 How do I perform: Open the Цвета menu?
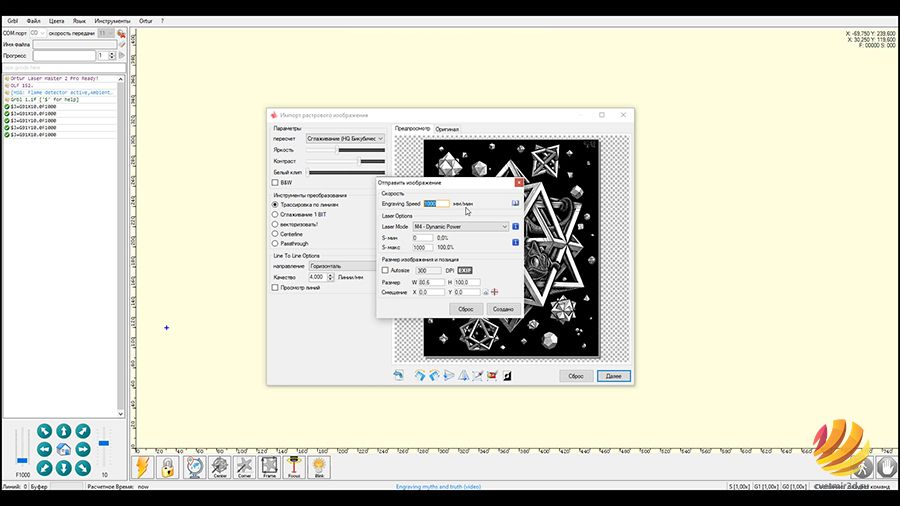(x=56, y=21)
